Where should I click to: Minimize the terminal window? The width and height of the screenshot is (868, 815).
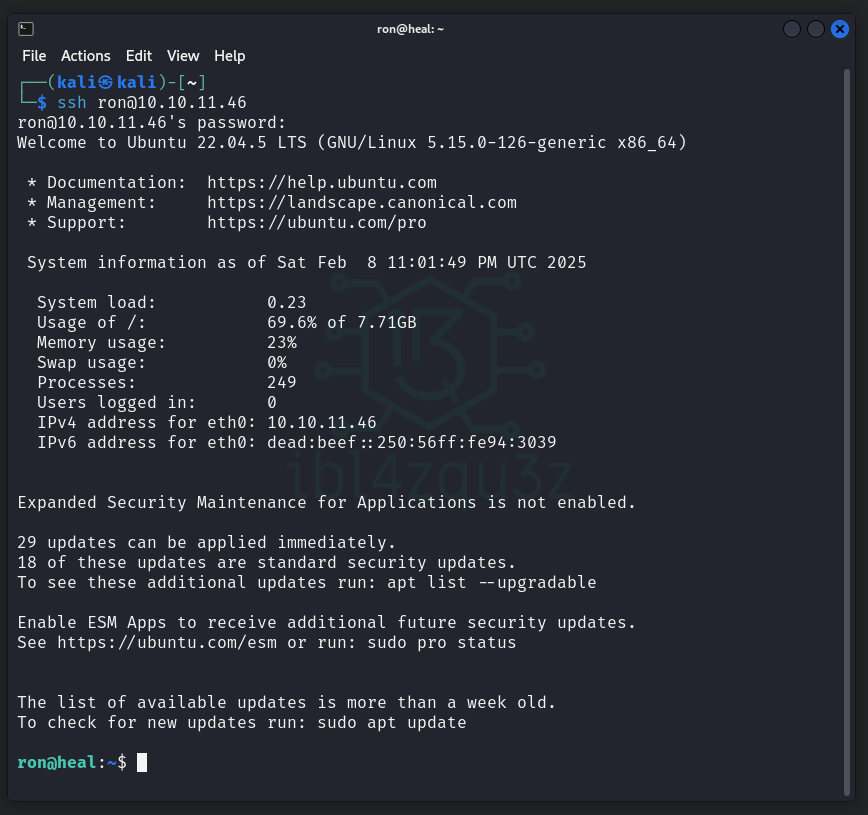tap(792, 29)
